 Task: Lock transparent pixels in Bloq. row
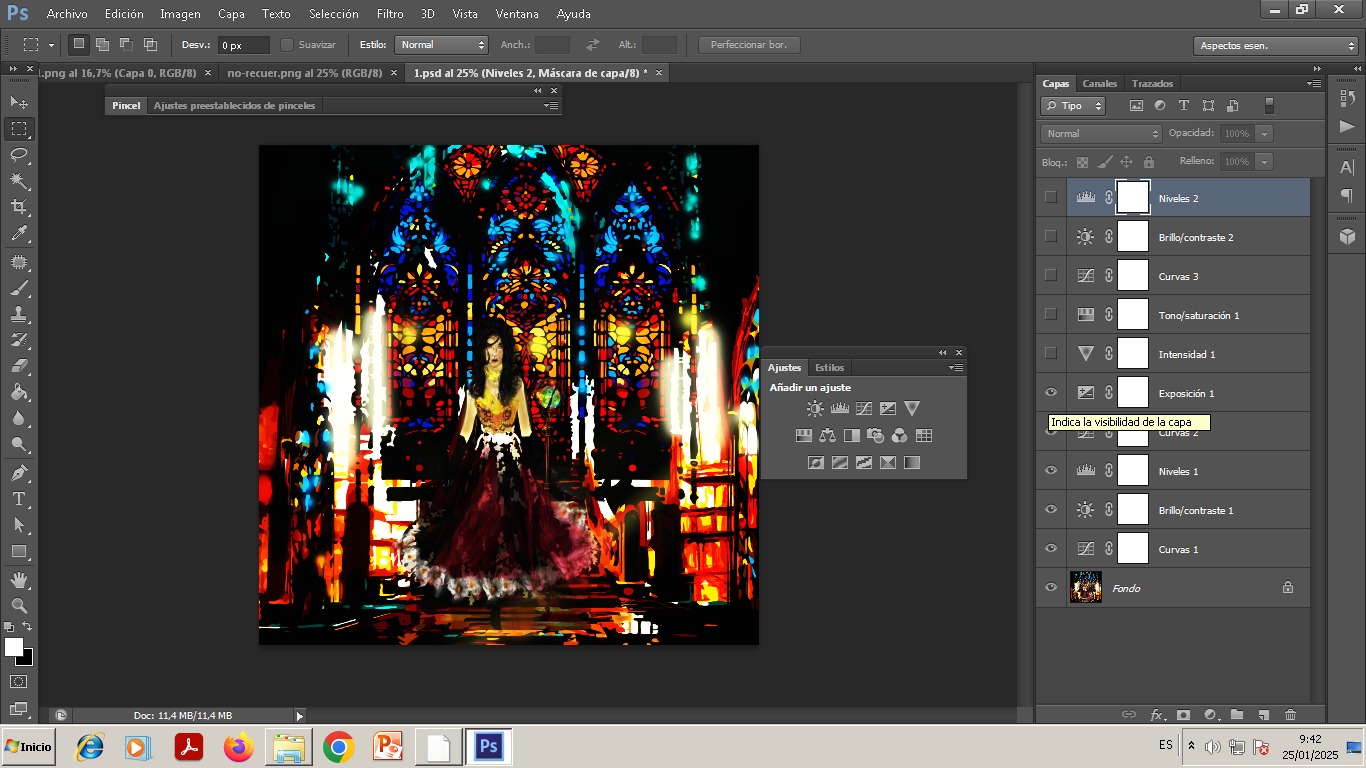pyautogui.click(x=1082, y=161)
